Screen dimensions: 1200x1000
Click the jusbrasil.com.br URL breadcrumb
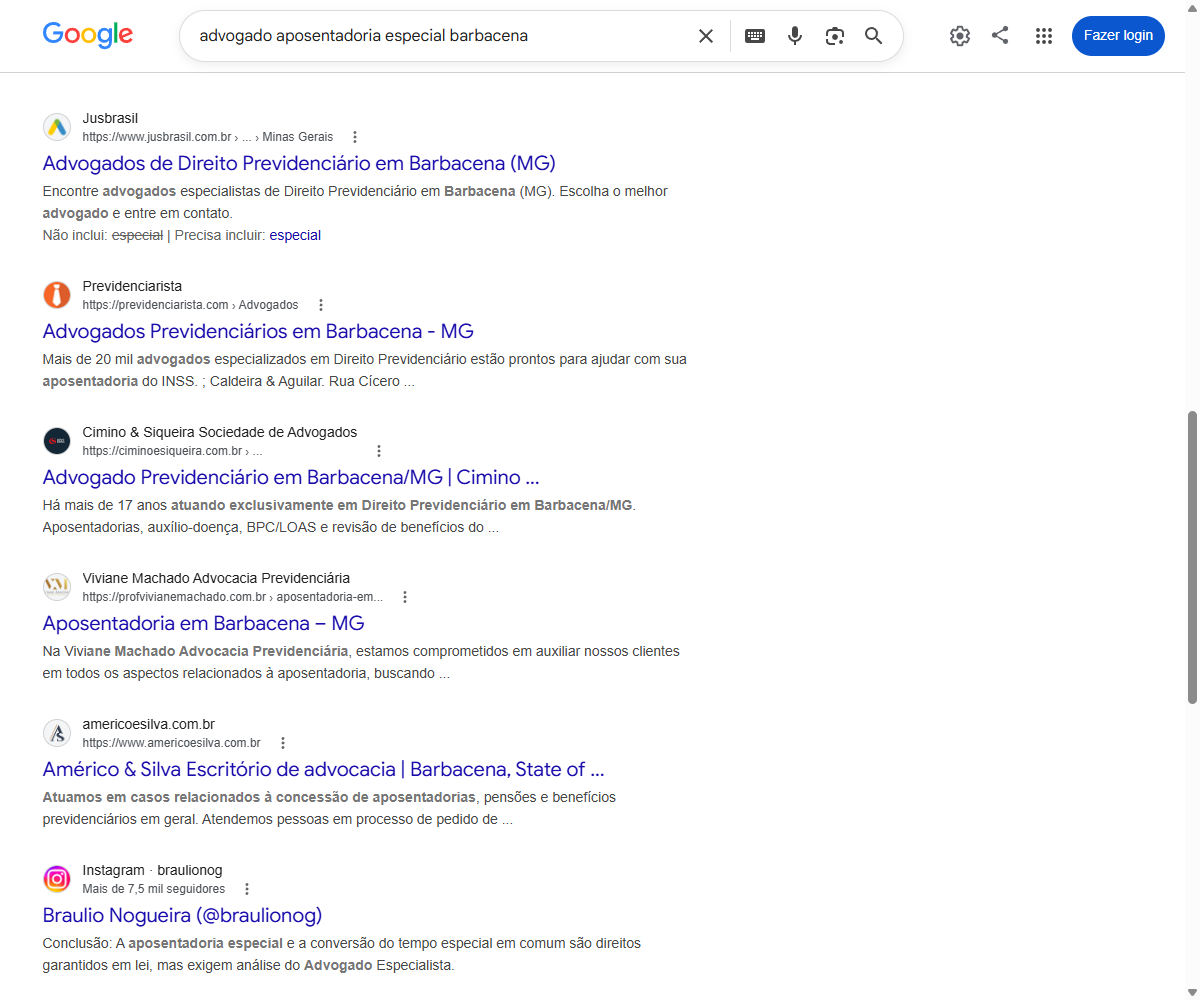pos(208,137)
